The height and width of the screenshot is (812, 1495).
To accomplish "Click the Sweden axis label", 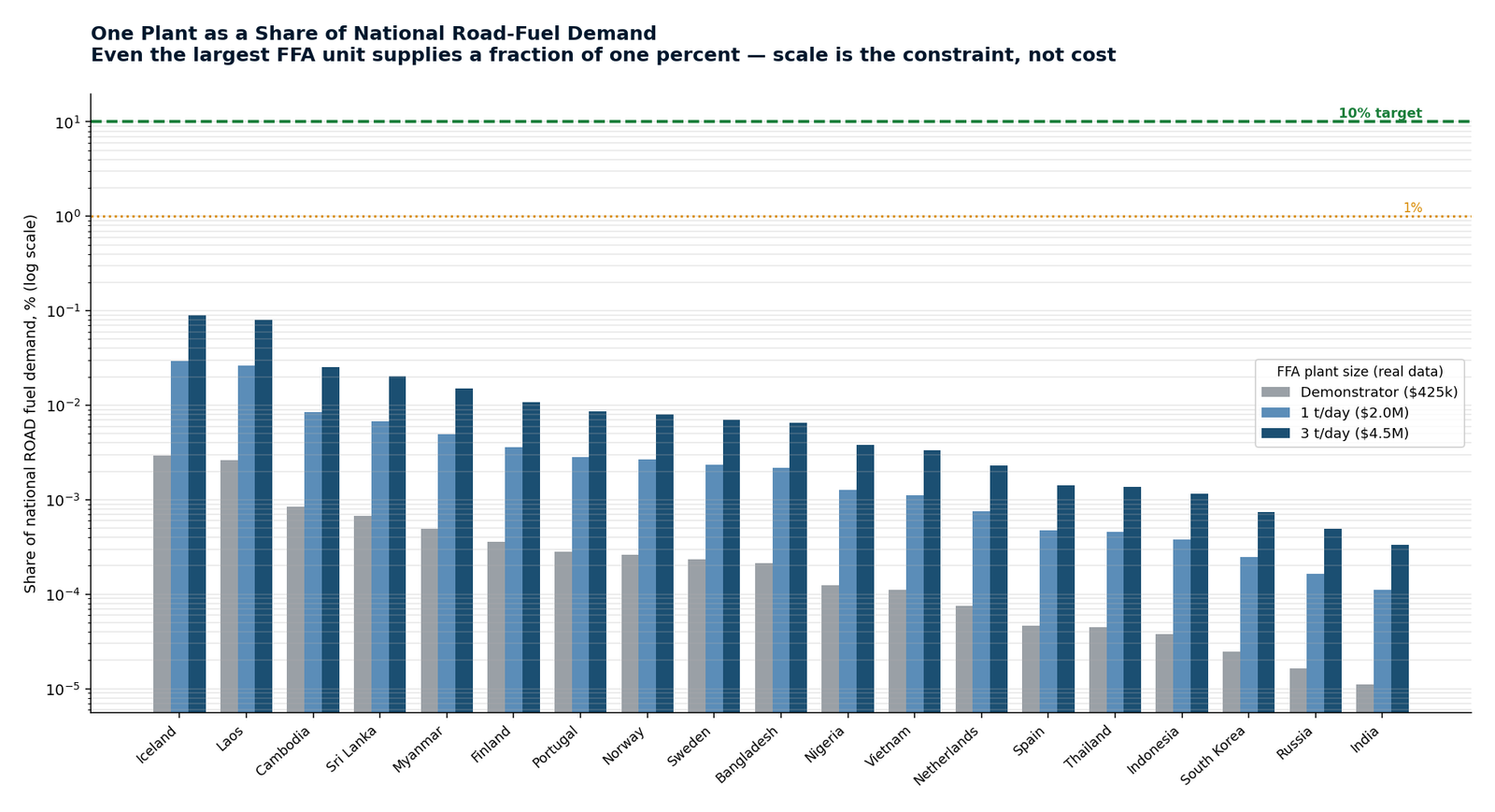I will [x=690, y=747].
